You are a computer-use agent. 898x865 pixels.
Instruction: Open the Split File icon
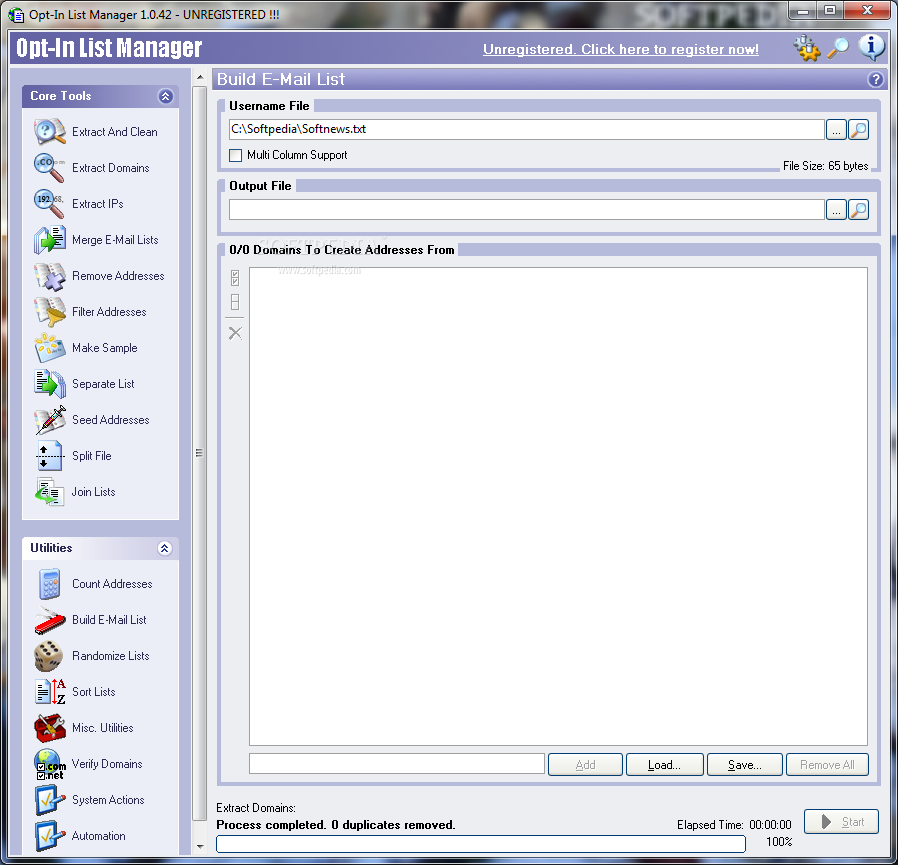[x=49, y=456]
